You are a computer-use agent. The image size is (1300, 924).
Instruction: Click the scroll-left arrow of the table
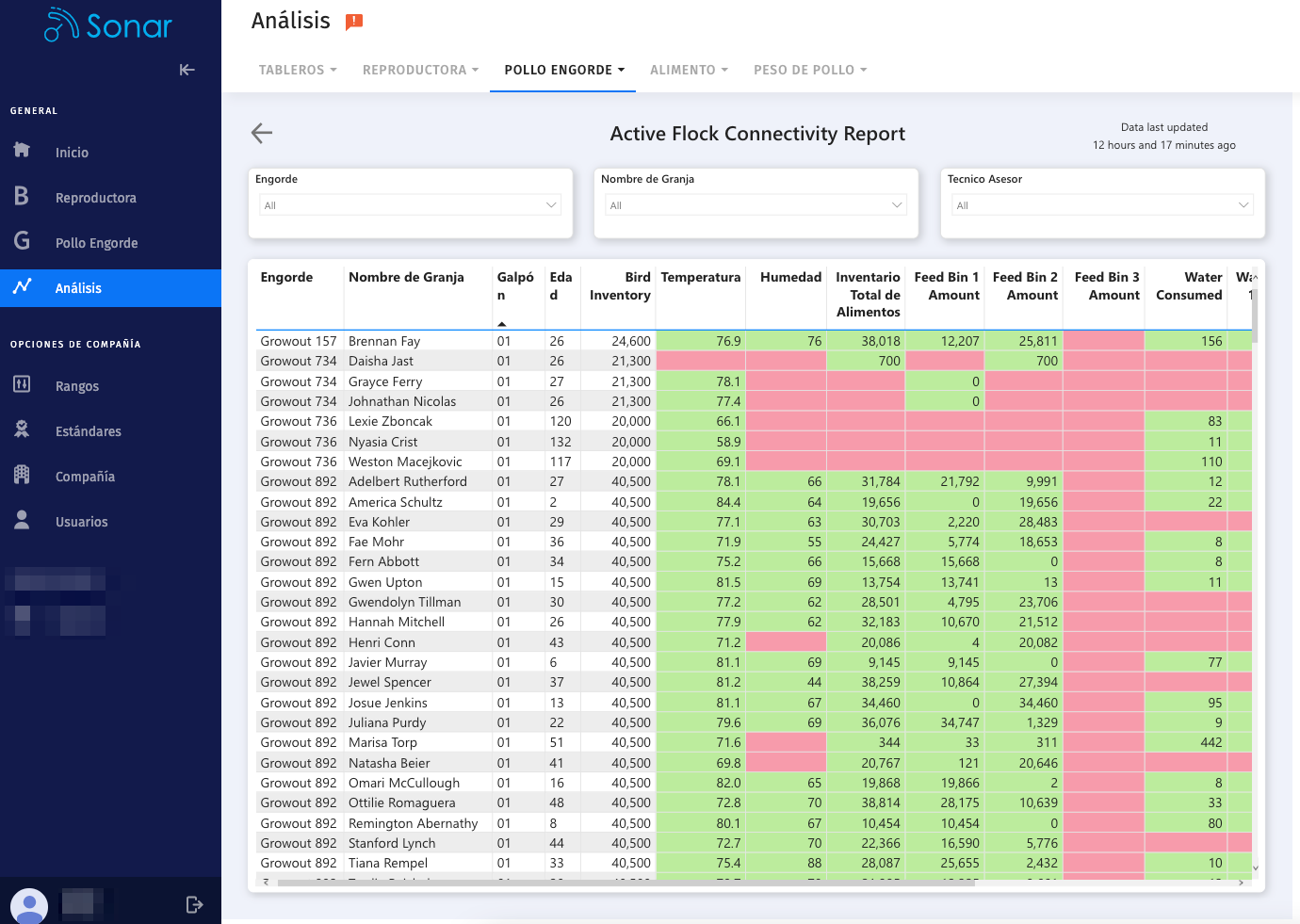pyautogui.click(x=266, y=883)
